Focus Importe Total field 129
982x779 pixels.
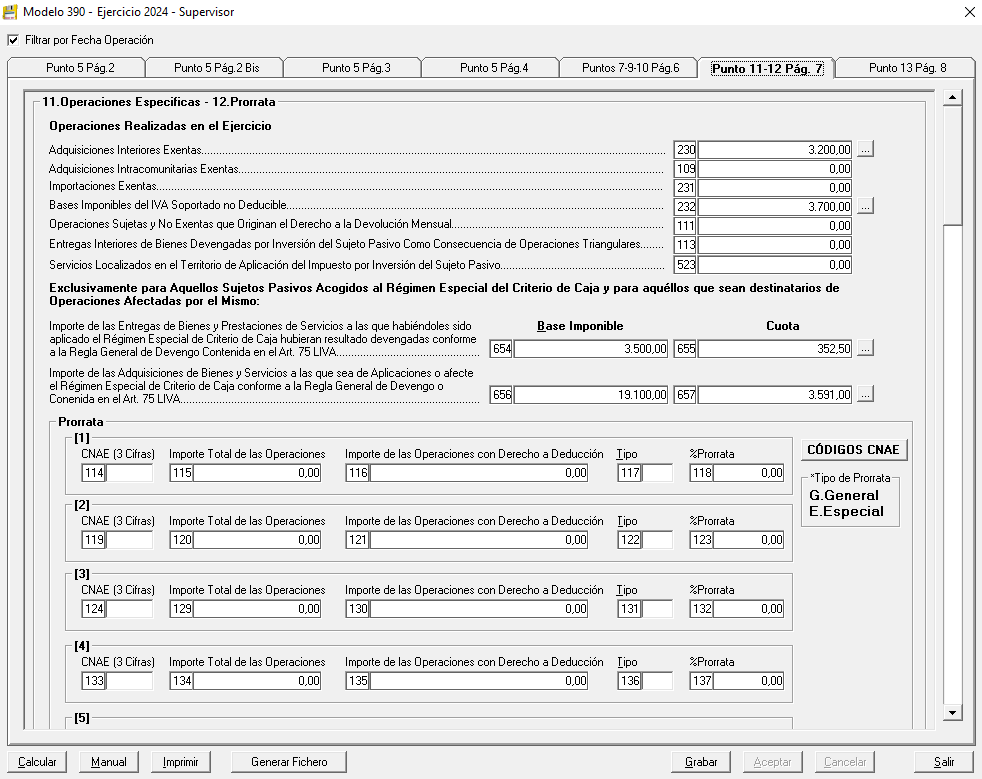pyautogui.click(x=257, y=609)
